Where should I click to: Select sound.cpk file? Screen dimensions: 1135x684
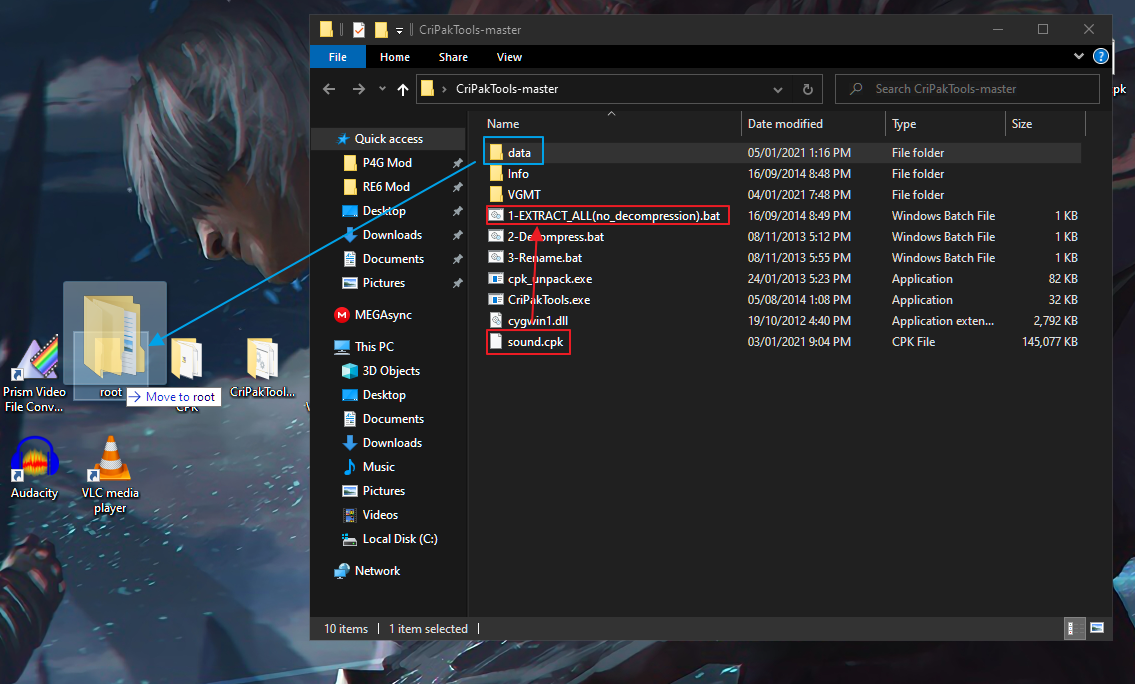(x=535, y=342)
